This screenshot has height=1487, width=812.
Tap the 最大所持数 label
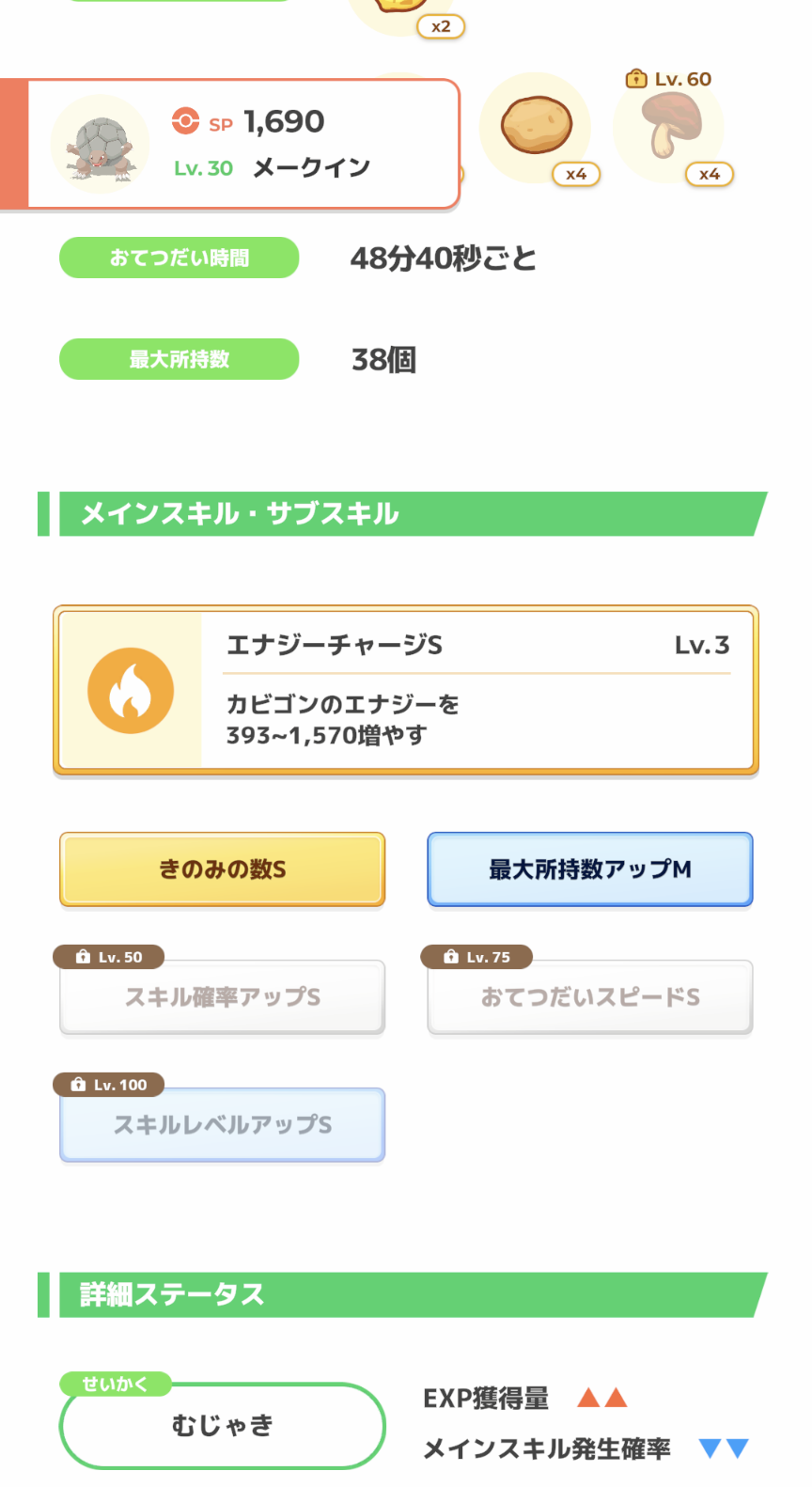click(180, 359)
